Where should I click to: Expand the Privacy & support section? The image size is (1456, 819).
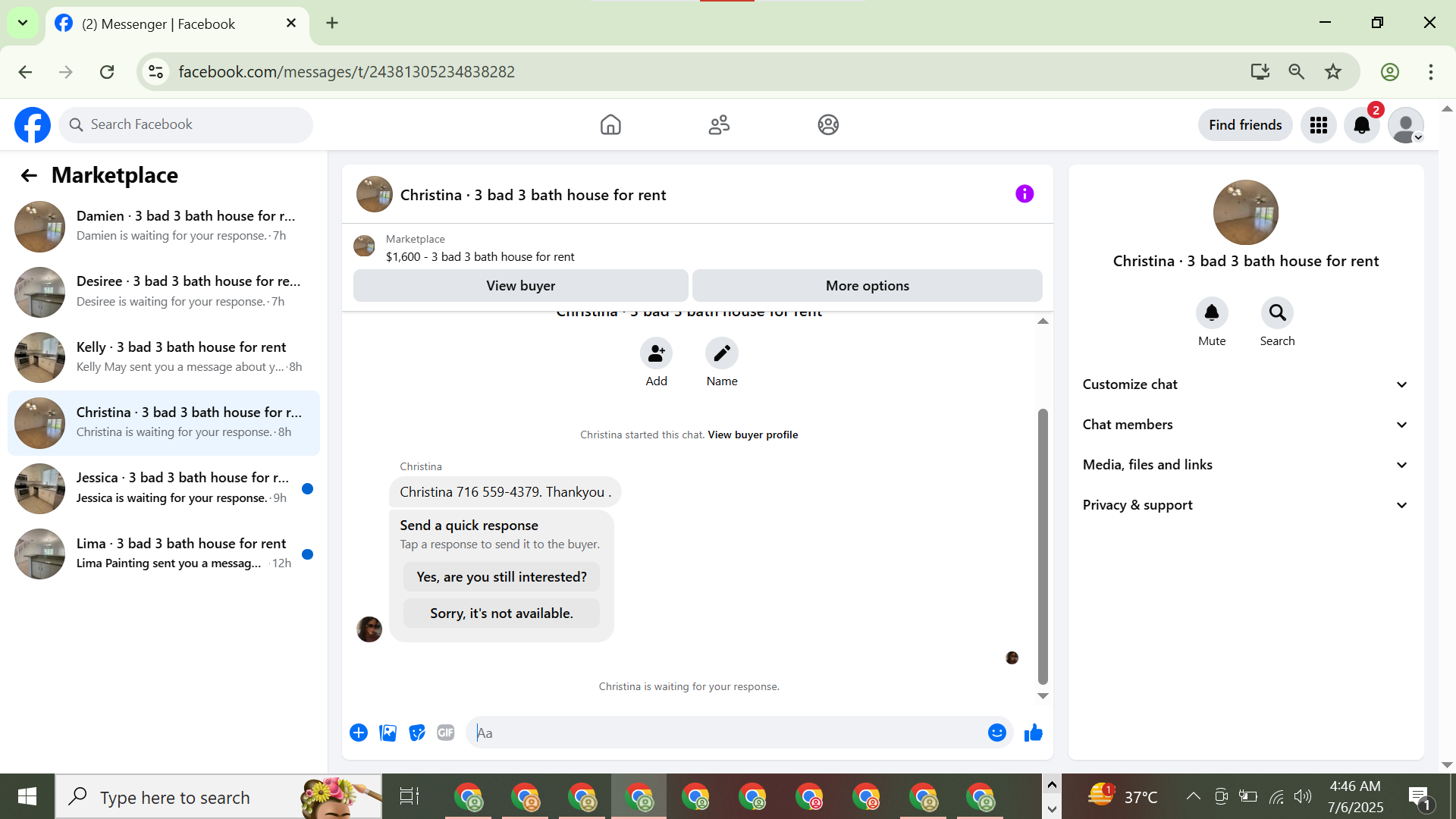(1246, 505)
